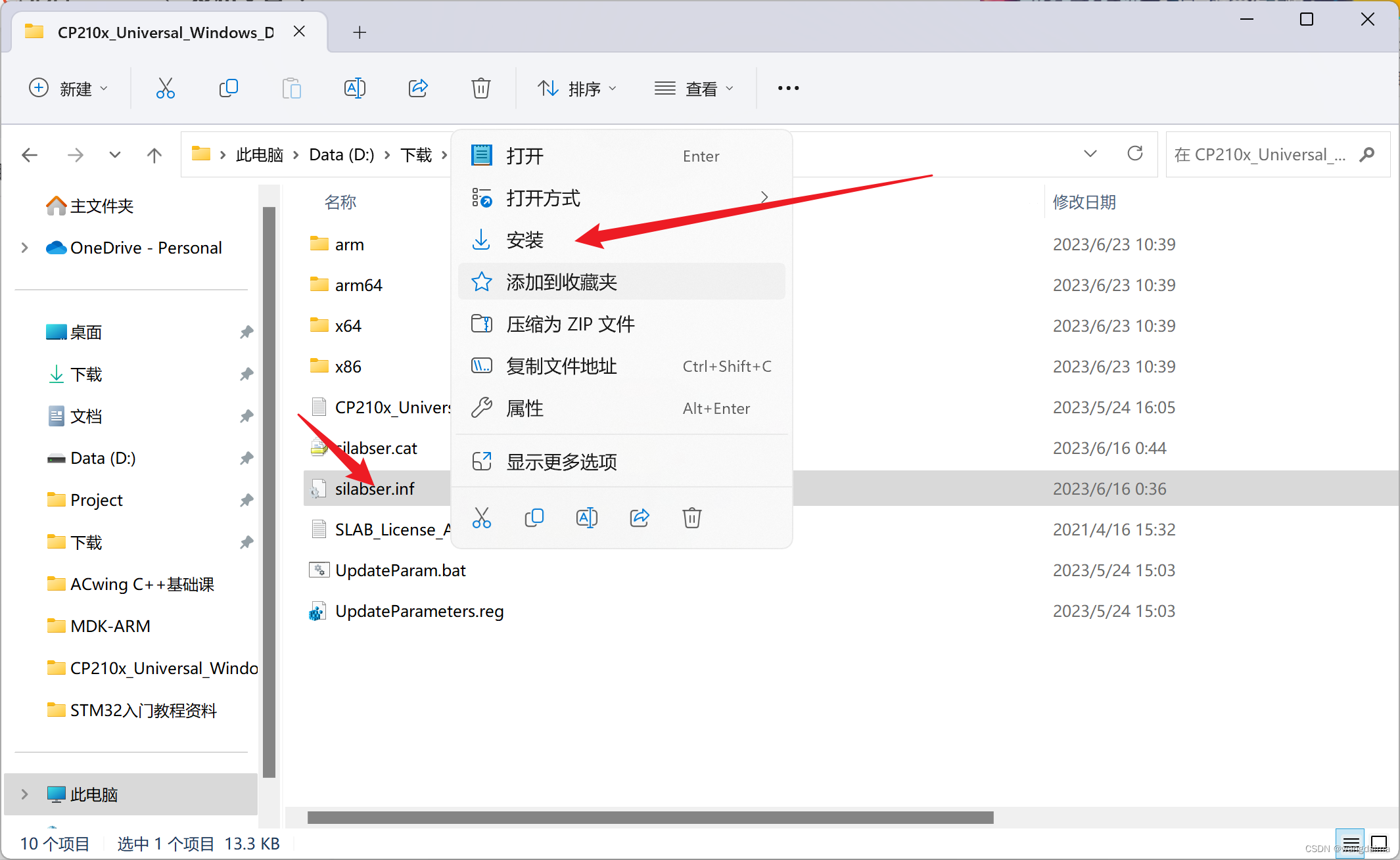Click the delete trash icon in the toolbar
1400x860 pixels.
(x=480, y=88)
